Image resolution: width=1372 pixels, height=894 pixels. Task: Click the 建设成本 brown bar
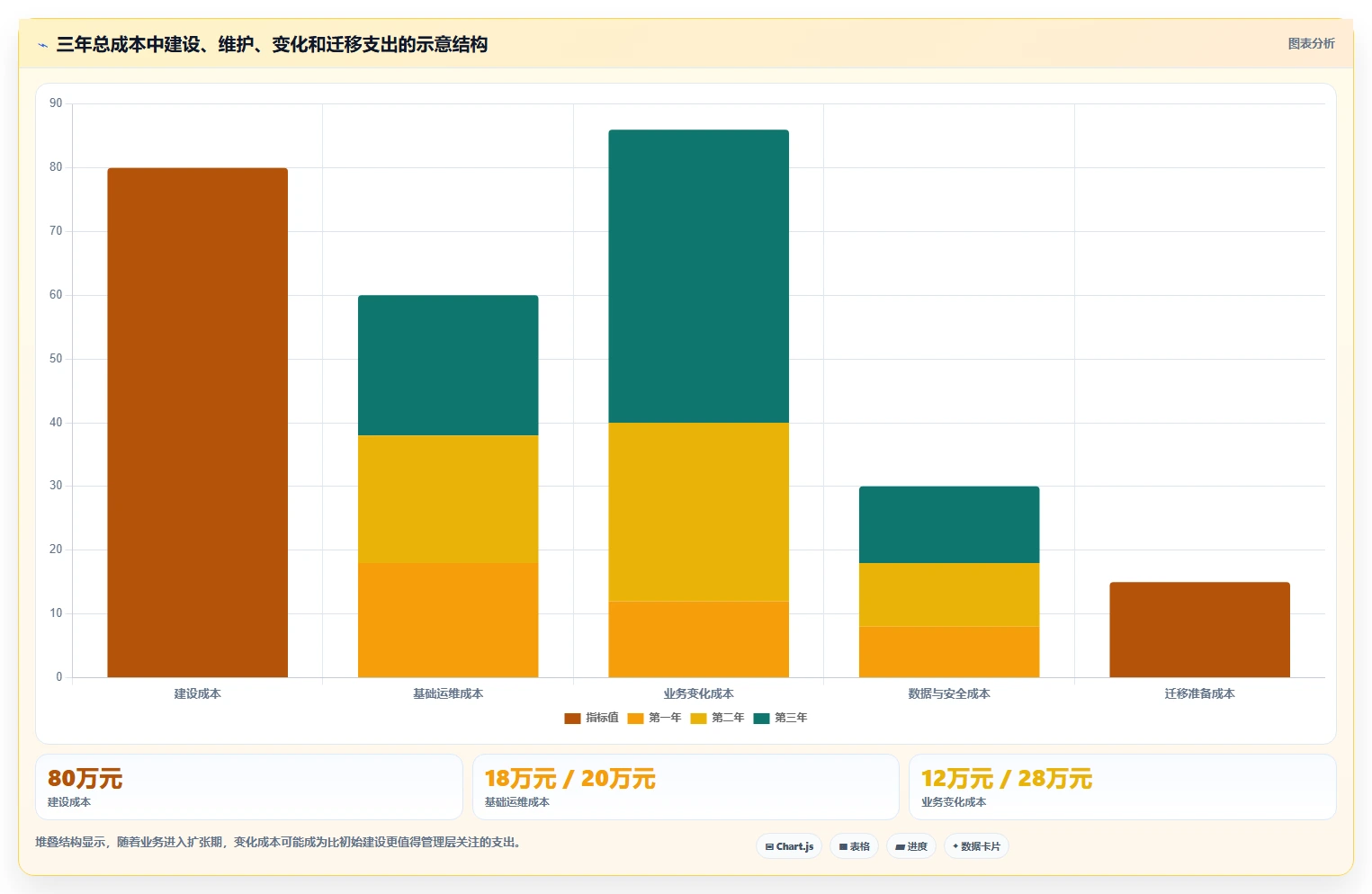click(x=198, y=423)
